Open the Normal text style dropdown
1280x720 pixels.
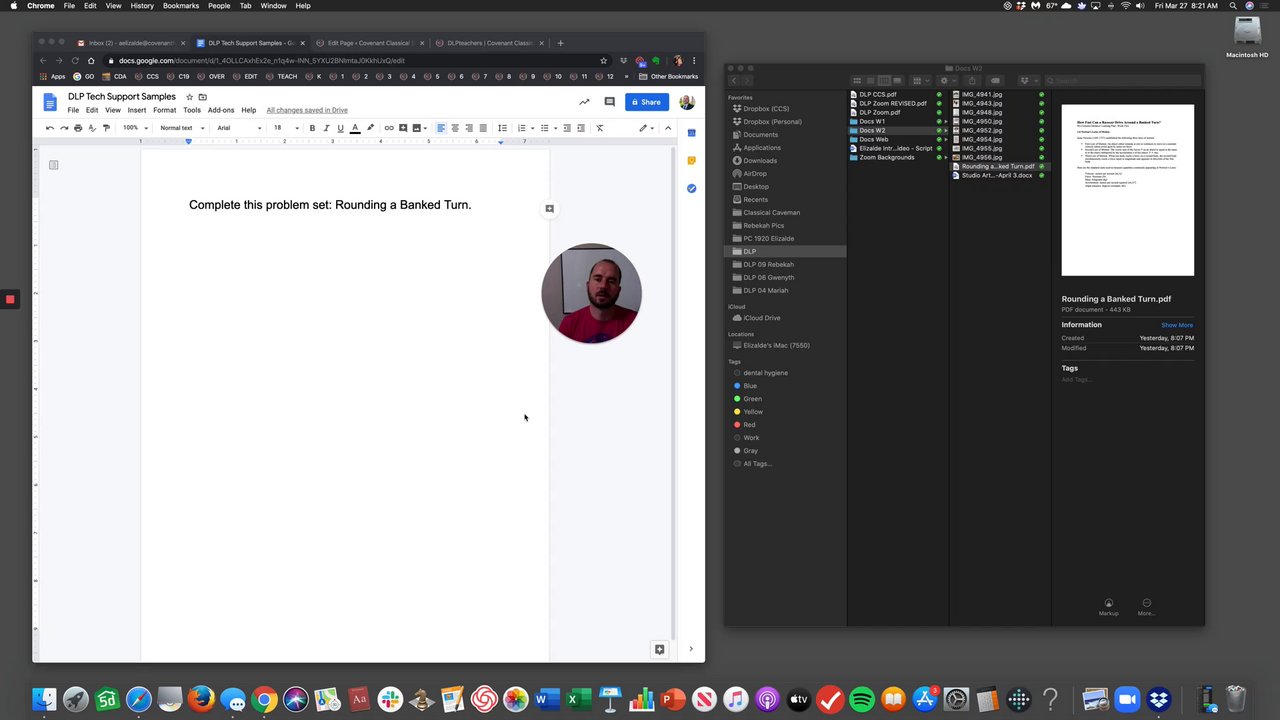coord(182,128)
